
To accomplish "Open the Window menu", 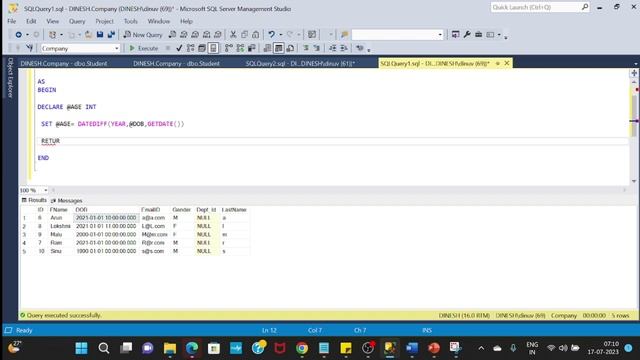I will [x=158, y=21].
